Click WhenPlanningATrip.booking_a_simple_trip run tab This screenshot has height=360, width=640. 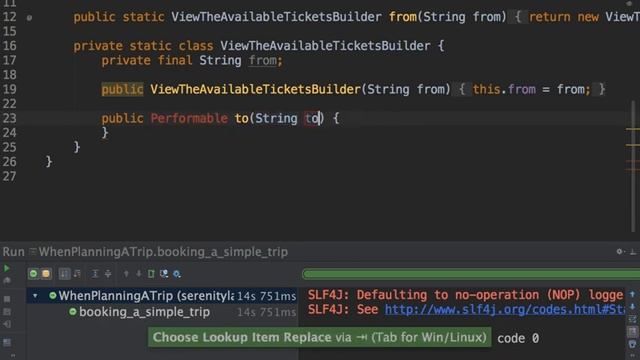(163, 252)
